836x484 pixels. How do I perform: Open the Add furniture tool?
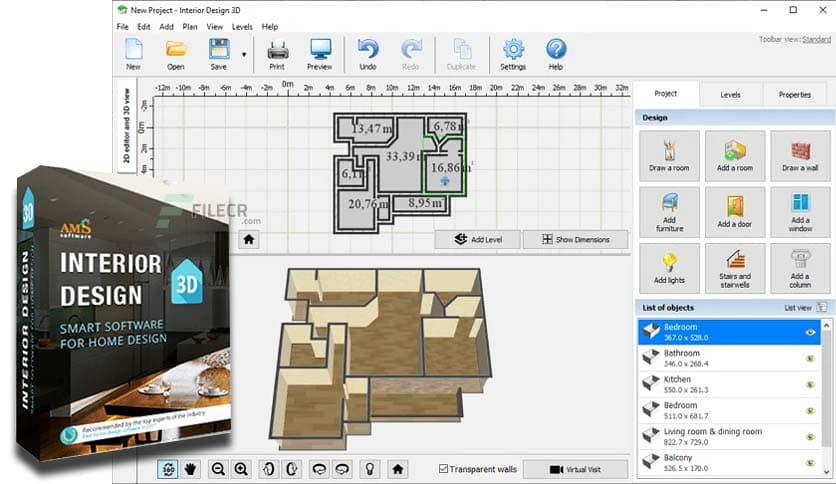(x=669, y=212)
